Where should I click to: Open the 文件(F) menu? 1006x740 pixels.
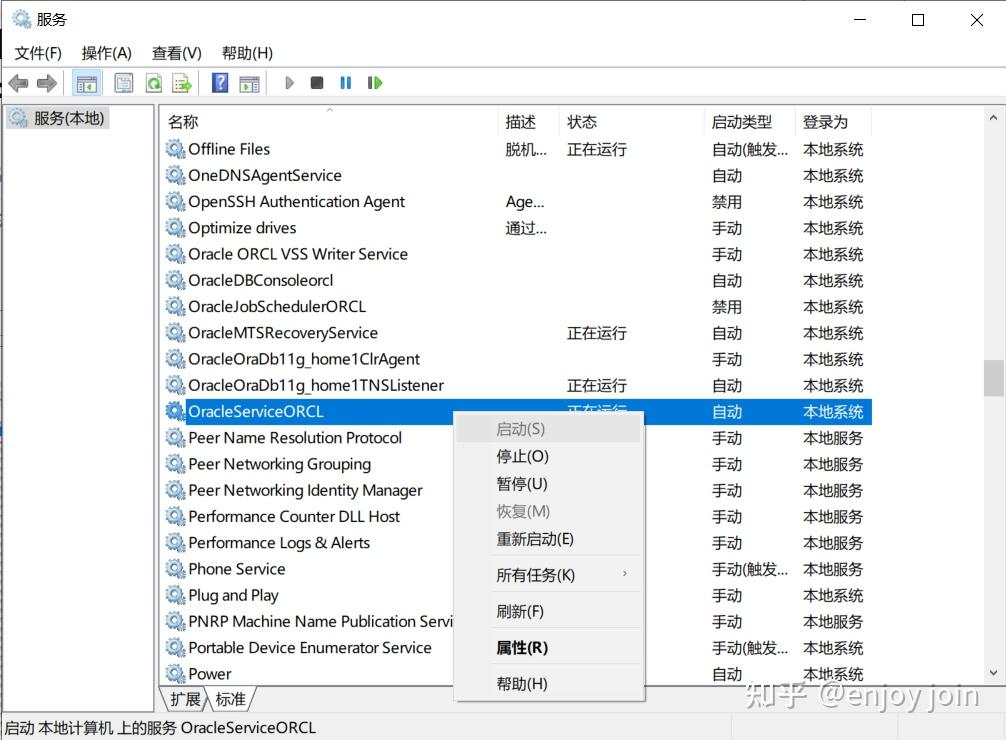[38, 53]
